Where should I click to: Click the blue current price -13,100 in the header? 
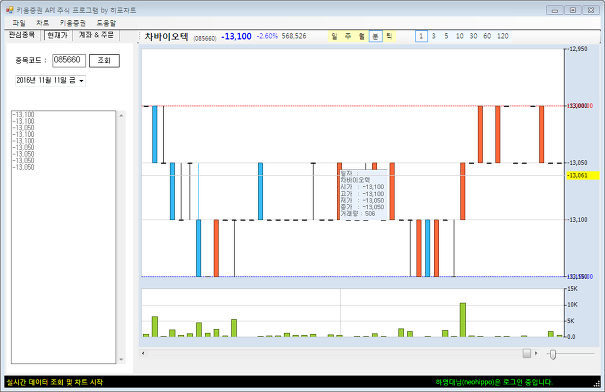(x=236, y=37)
